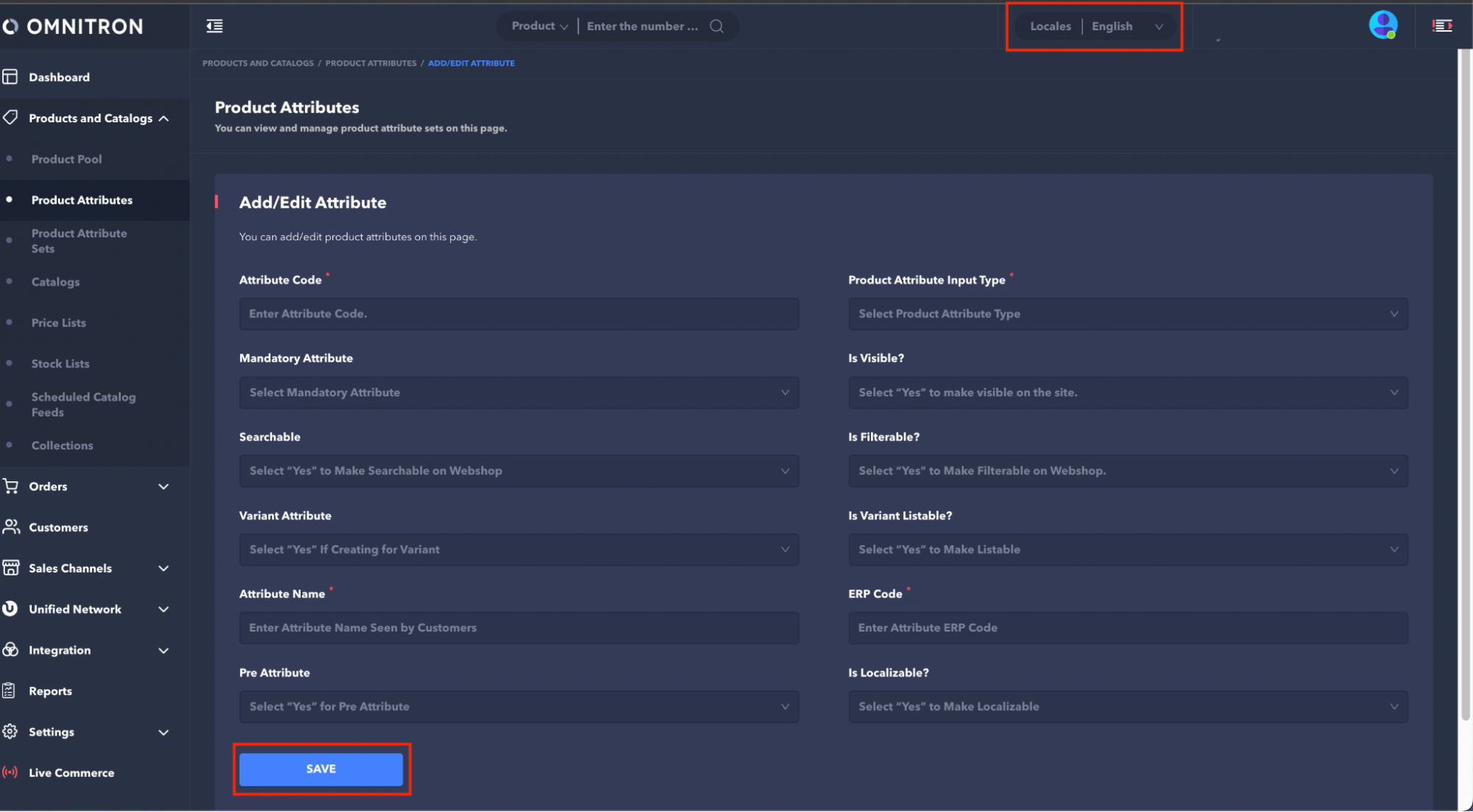Open the user profile avatar
Screen dimensions: 1473x812
click(1382, 25)
